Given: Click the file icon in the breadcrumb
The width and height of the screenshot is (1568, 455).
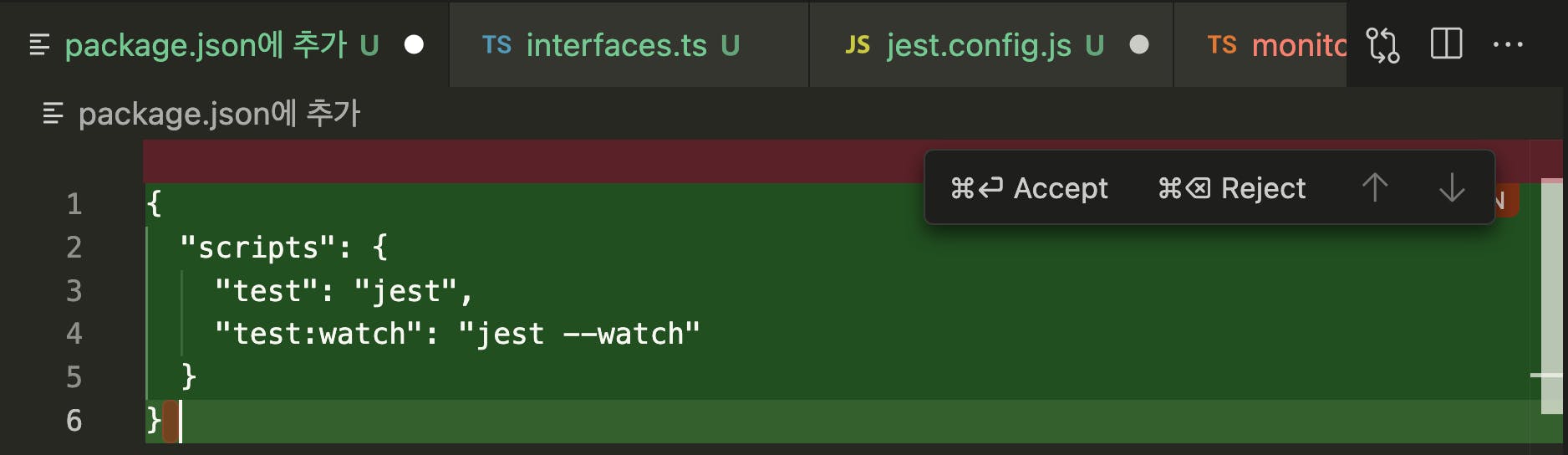Looking at the screenshot, I should pyautogui.click(x=53, y=113).
